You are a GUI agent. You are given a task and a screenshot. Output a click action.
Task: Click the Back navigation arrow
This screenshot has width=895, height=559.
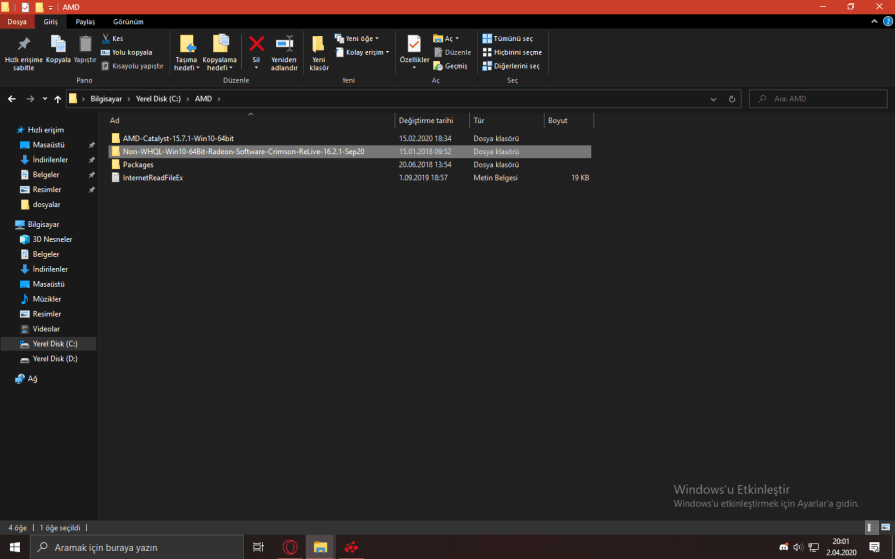[x=12, y=99]
